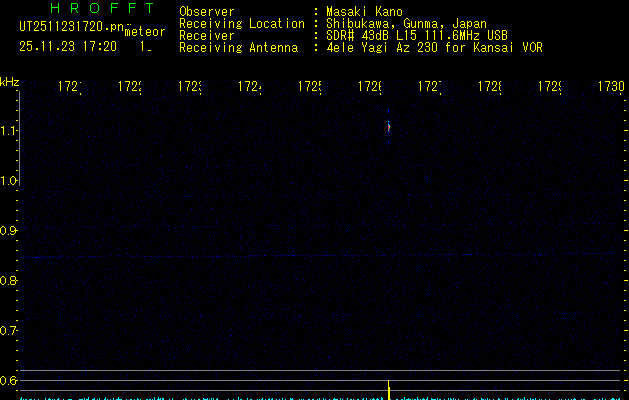629x400 pixels.
Task: Click the 1728 time axis label
Action: (489, 86)
